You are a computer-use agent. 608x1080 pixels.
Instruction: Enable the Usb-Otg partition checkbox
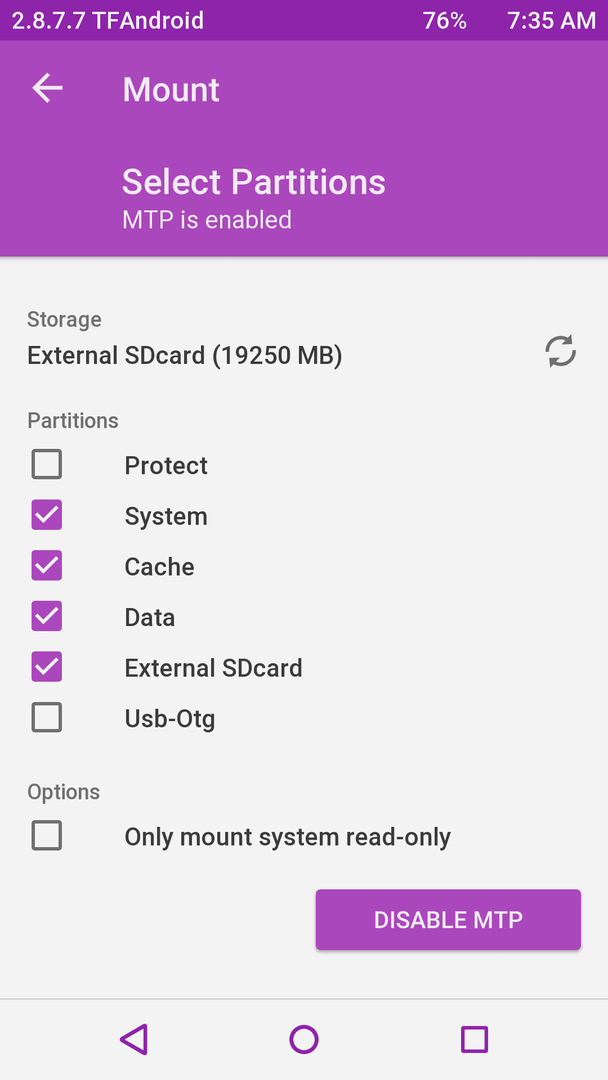pyautogui.click(x=47, y=718)
